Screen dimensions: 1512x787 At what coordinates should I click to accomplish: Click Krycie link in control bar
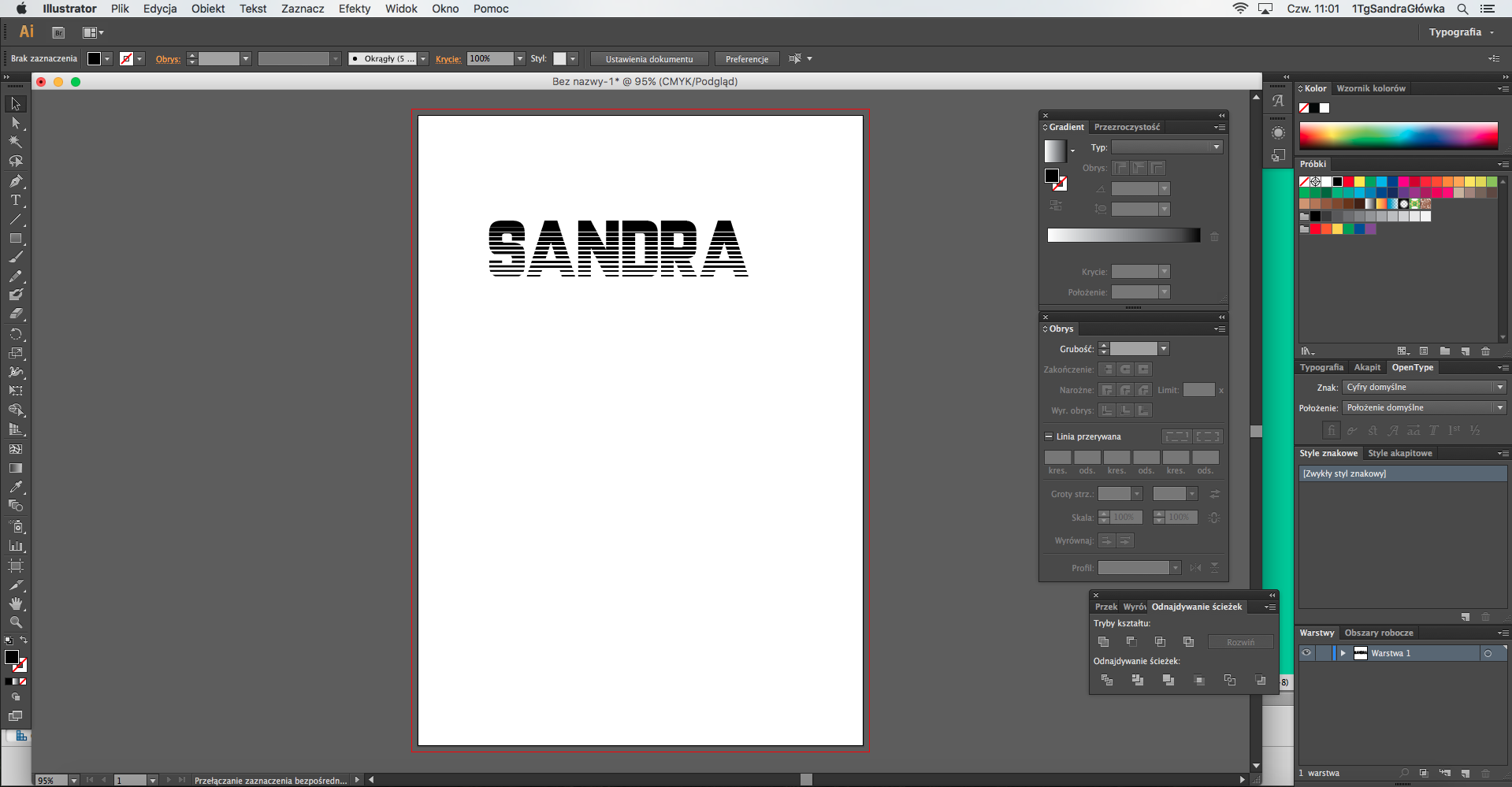coord(448,59)
